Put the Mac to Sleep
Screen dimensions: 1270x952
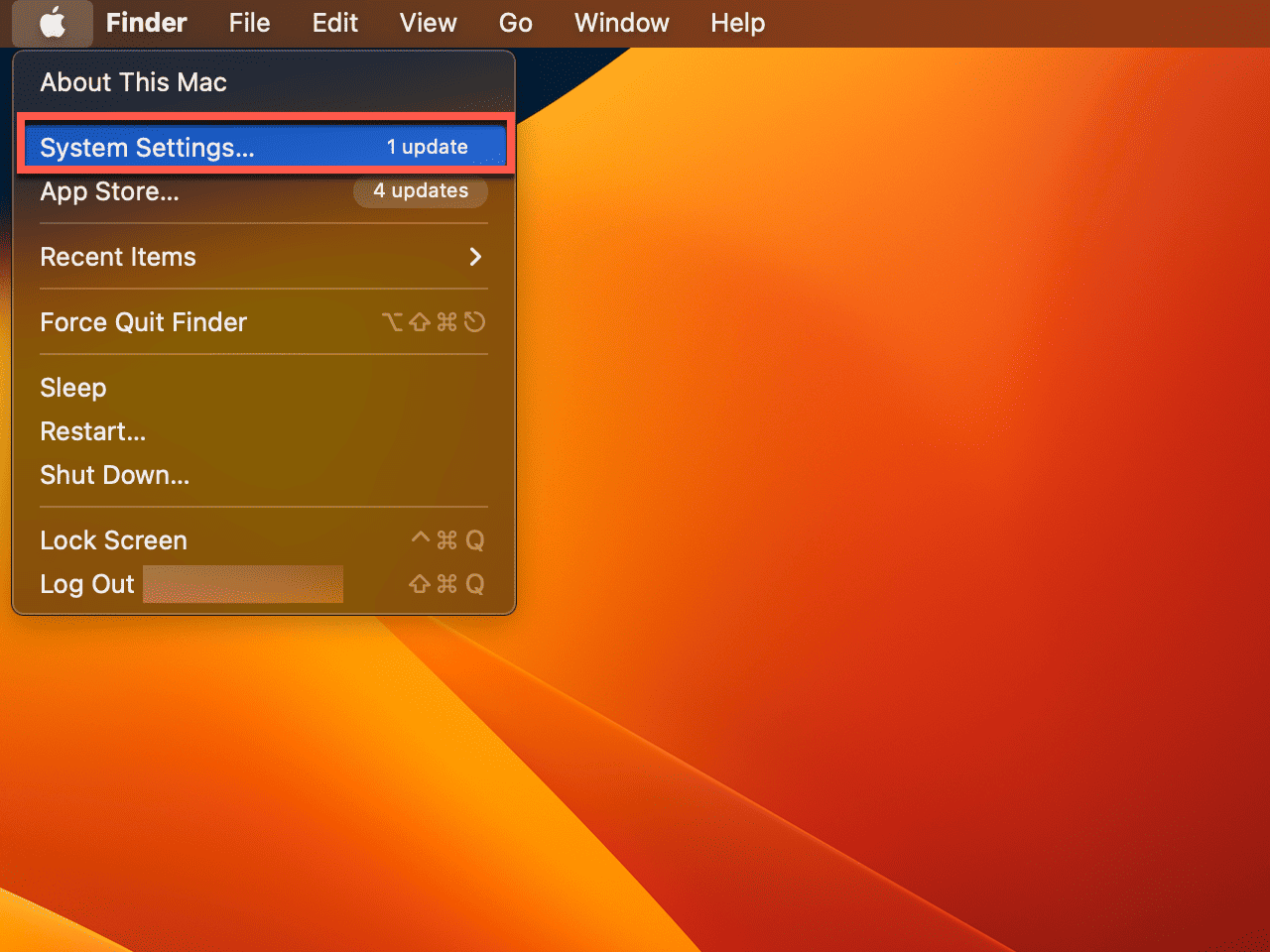72,387
